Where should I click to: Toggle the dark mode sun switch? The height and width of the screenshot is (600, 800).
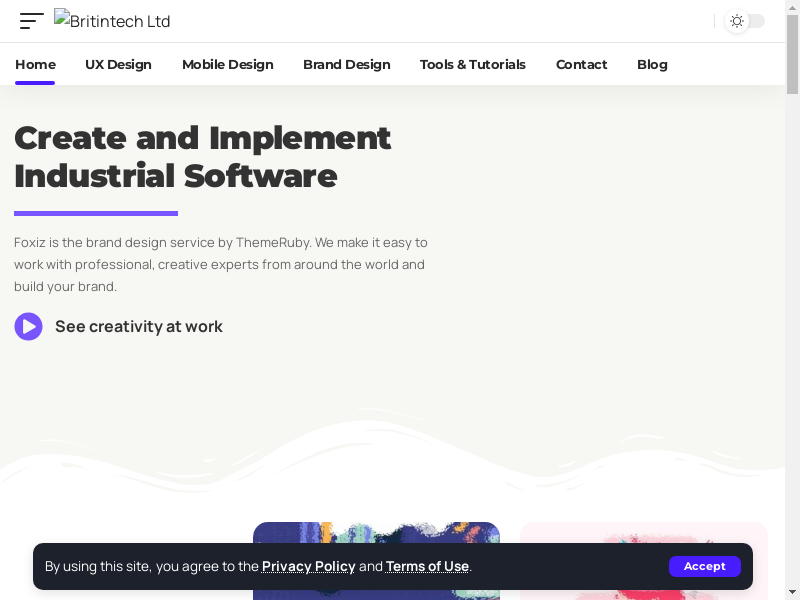click(x=745, y=21)
